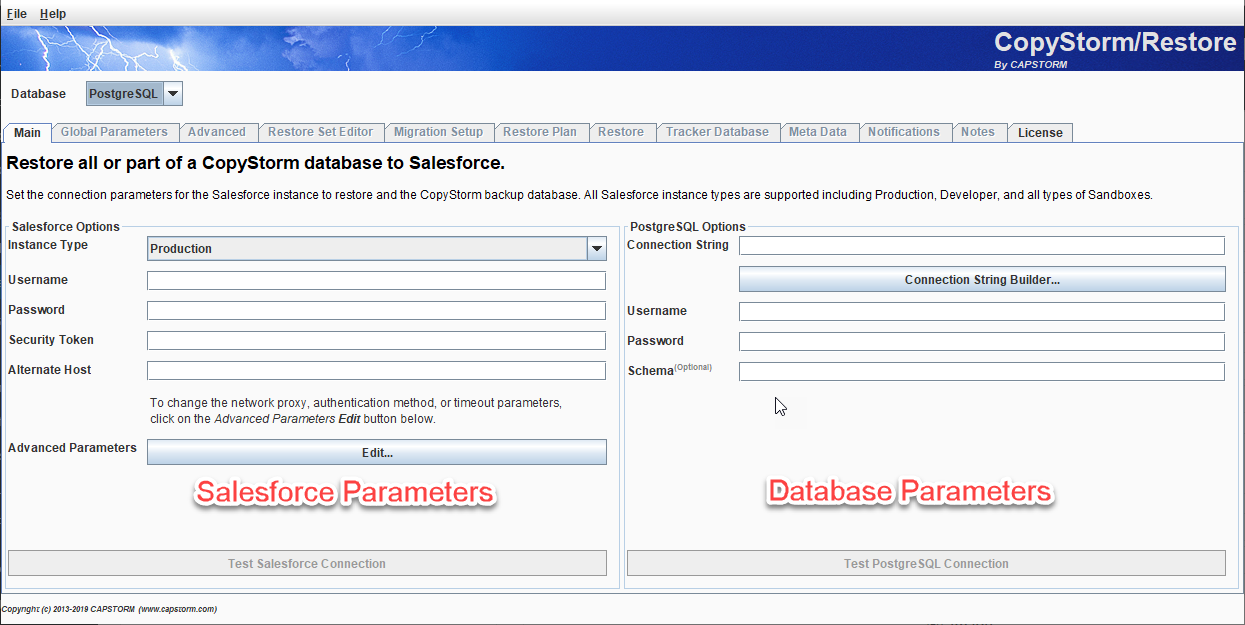Click the 'Instance Type' label

[48, 245]
